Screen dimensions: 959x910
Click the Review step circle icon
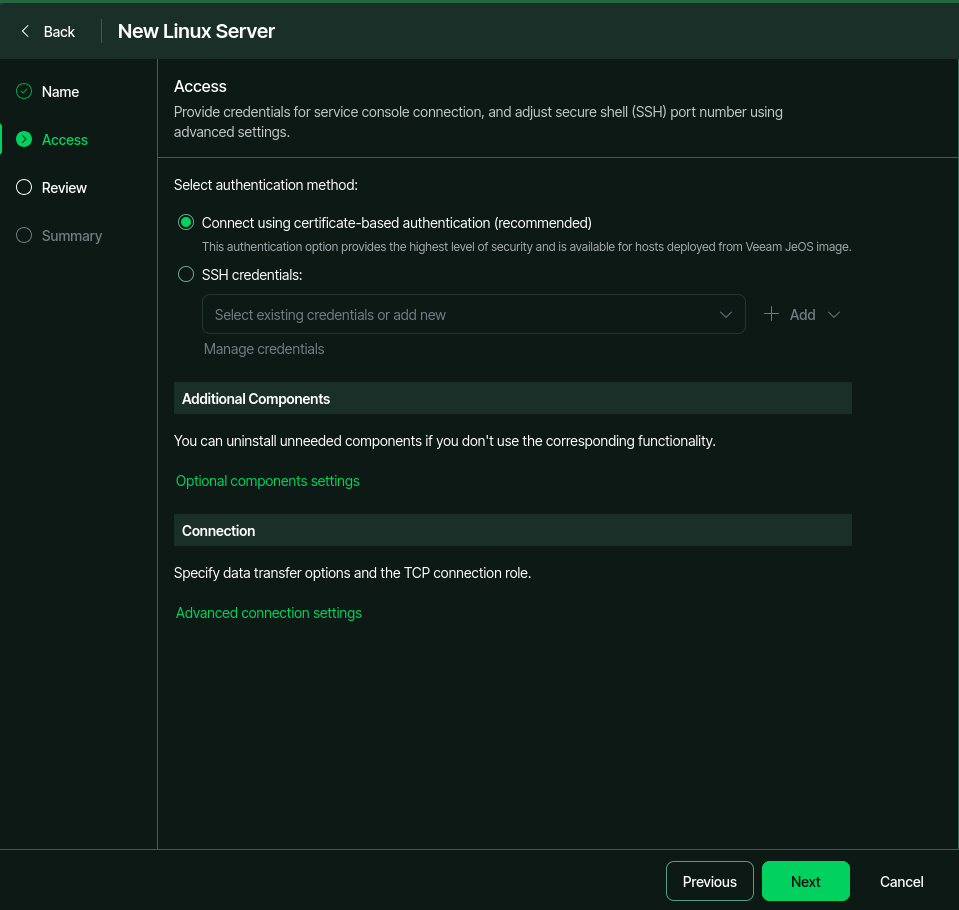[x=24, y=187]
